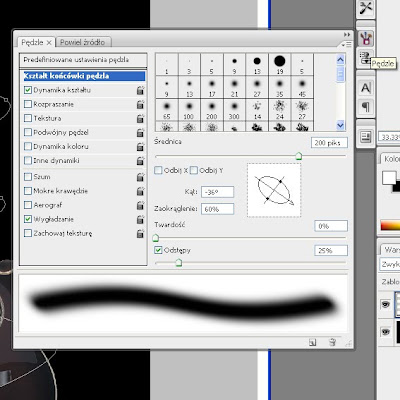The height and width of the screenshot is (400, 400).
Task: Click the Twardość 0% input field
Action: (x=331, y=226)
